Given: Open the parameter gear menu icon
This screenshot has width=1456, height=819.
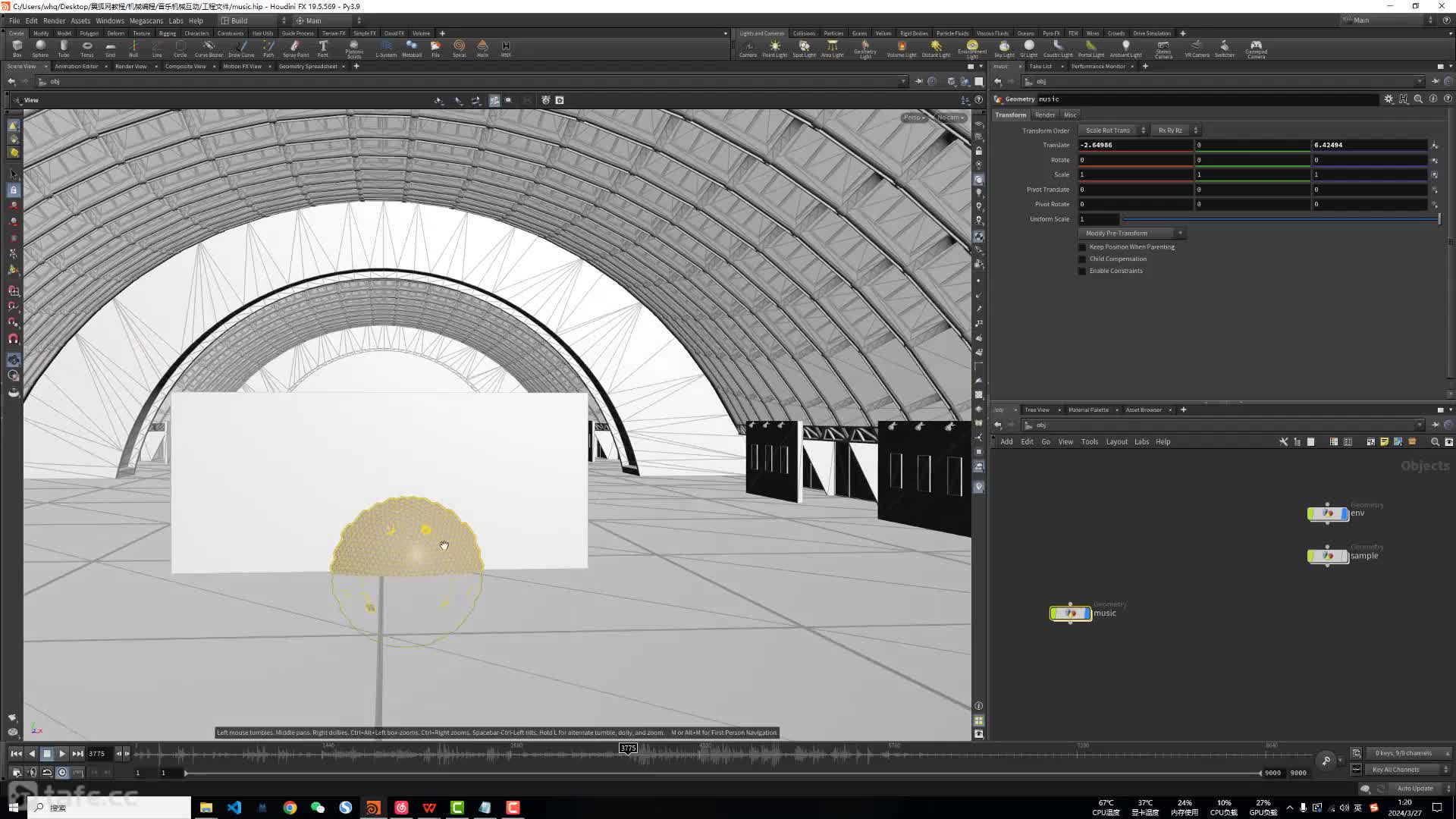Looking at the screenshot, I should click(x=1389, y=99).
